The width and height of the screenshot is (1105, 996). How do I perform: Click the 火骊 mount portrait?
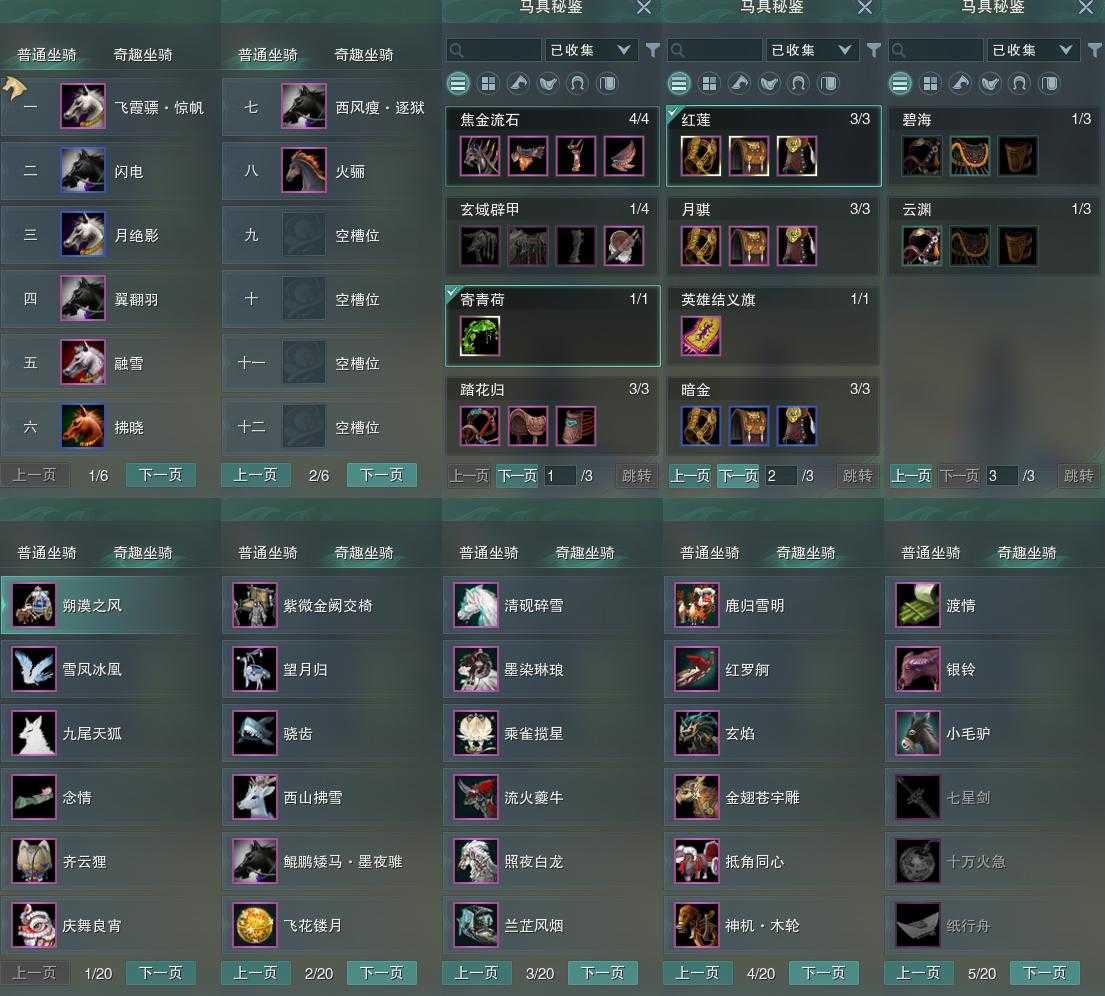click(304, 170)
